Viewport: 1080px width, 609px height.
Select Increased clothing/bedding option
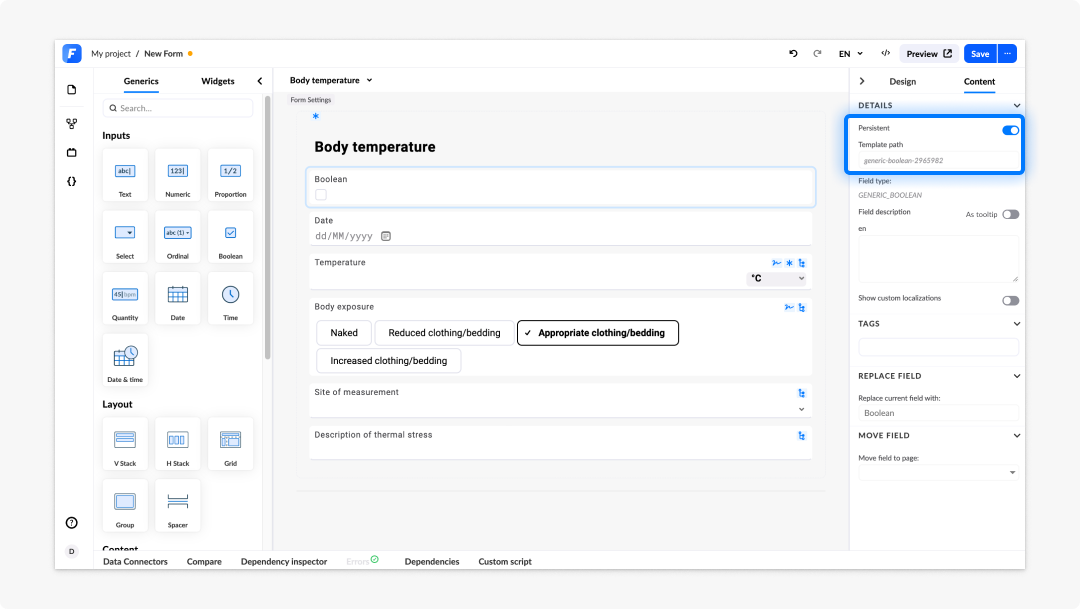point(388,360)
